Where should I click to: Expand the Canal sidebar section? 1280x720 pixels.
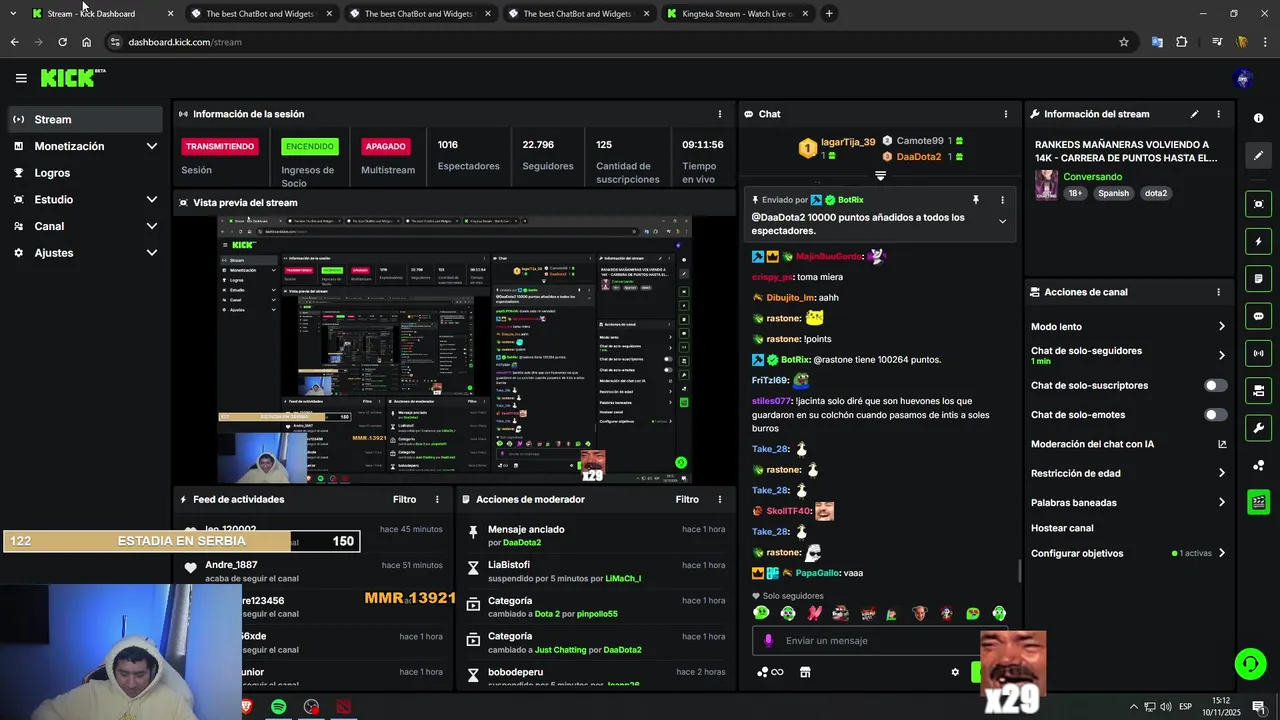tap(152, 226)
